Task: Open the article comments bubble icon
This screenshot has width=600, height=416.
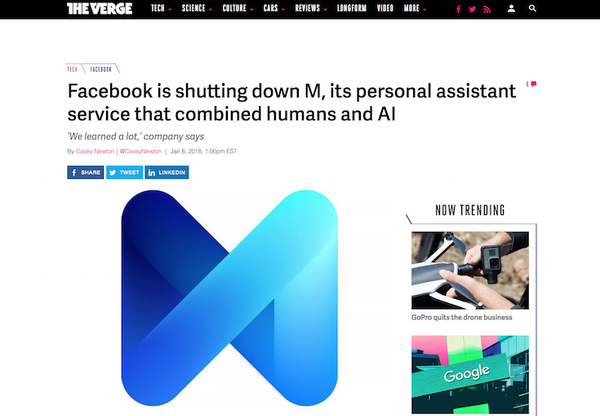Action: pos(532,84)
